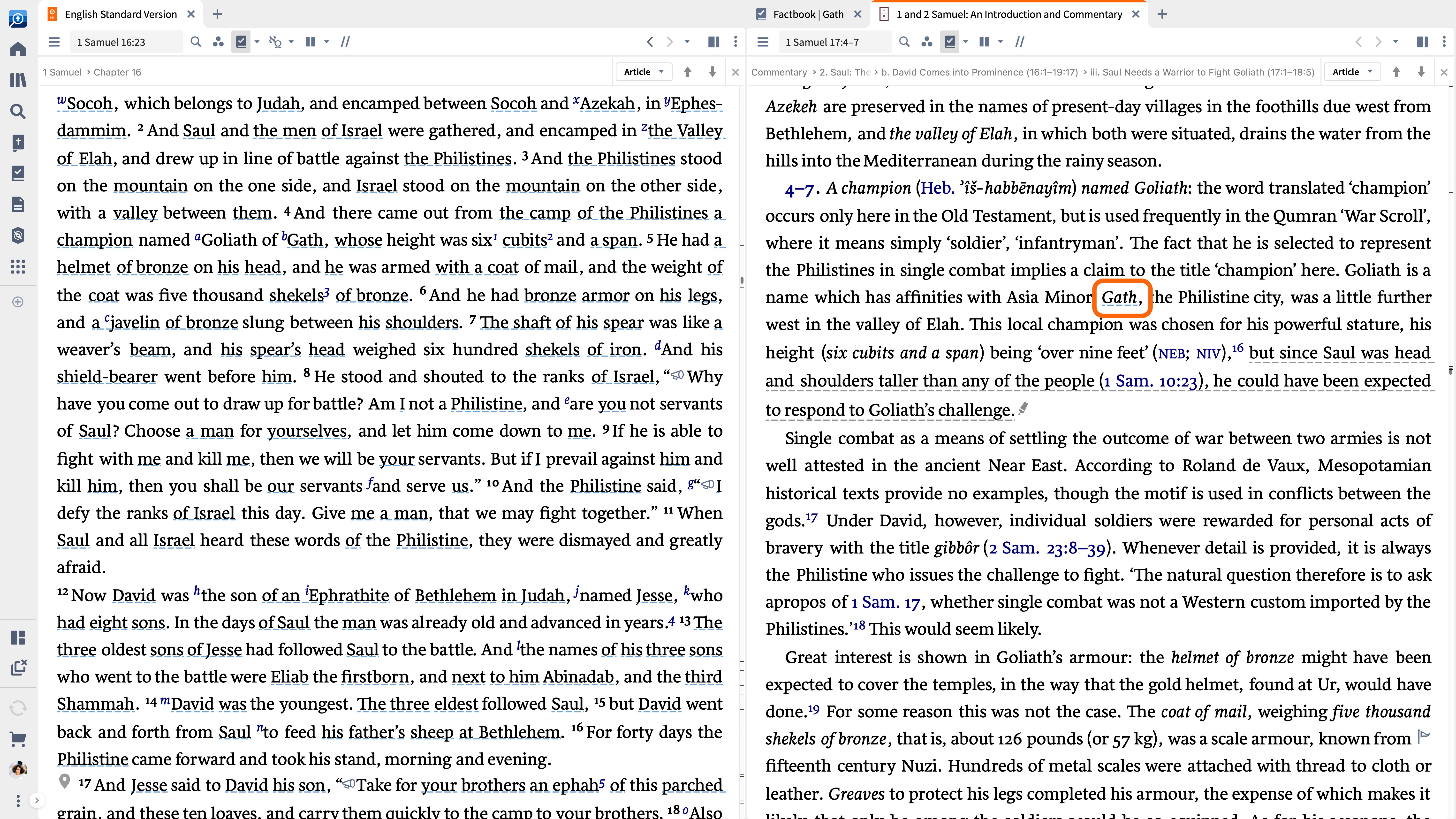The height and width of the screenshot is (819, 1456).
Task: Click the 1 Samuel 17:4–7 reference box
Action: pyautogui.click(x=835, y=42)
